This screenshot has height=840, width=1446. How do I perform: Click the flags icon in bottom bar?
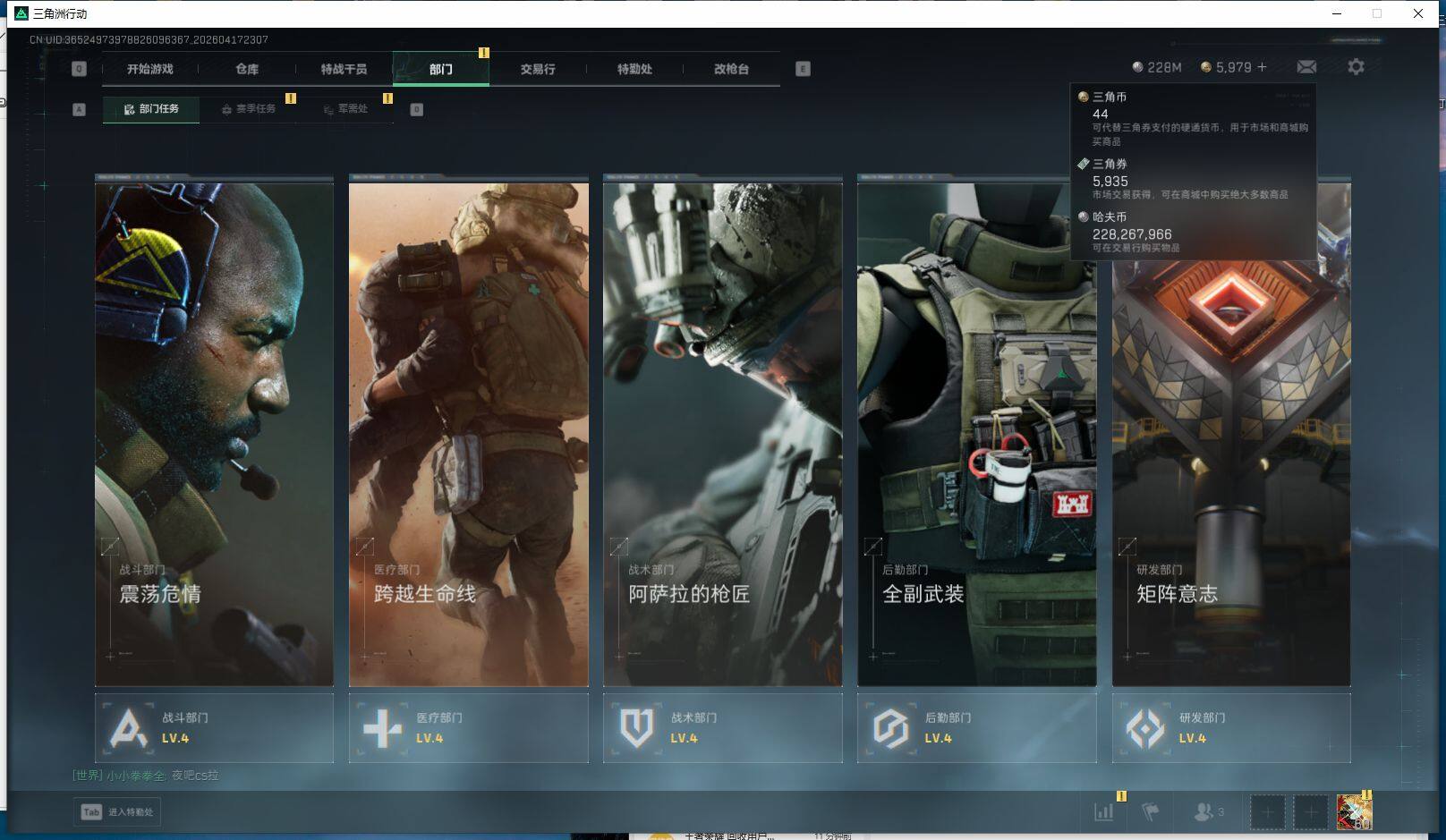tap(1151, 812)
